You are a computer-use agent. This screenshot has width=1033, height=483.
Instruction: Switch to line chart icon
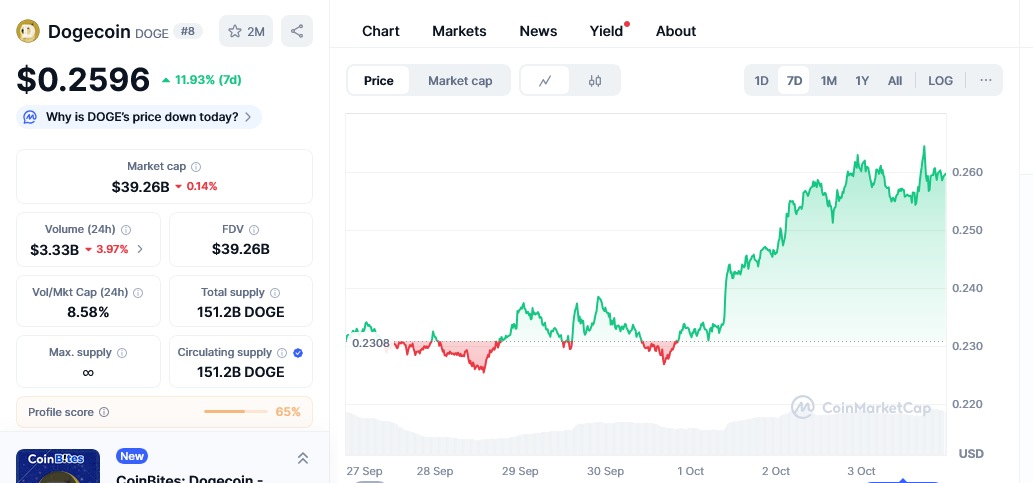(x=545, y=81)
